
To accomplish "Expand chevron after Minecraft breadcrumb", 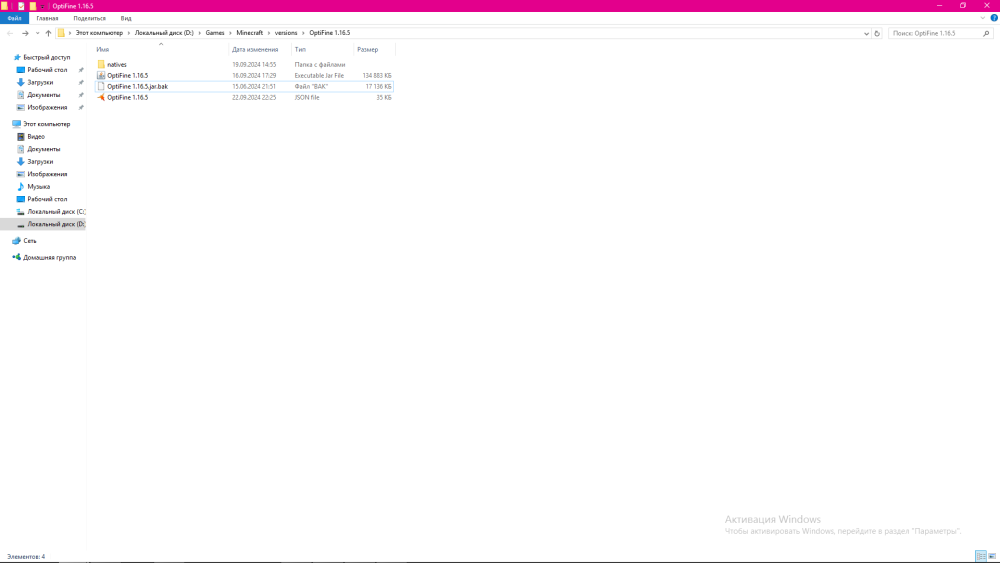I will [268, 33].
